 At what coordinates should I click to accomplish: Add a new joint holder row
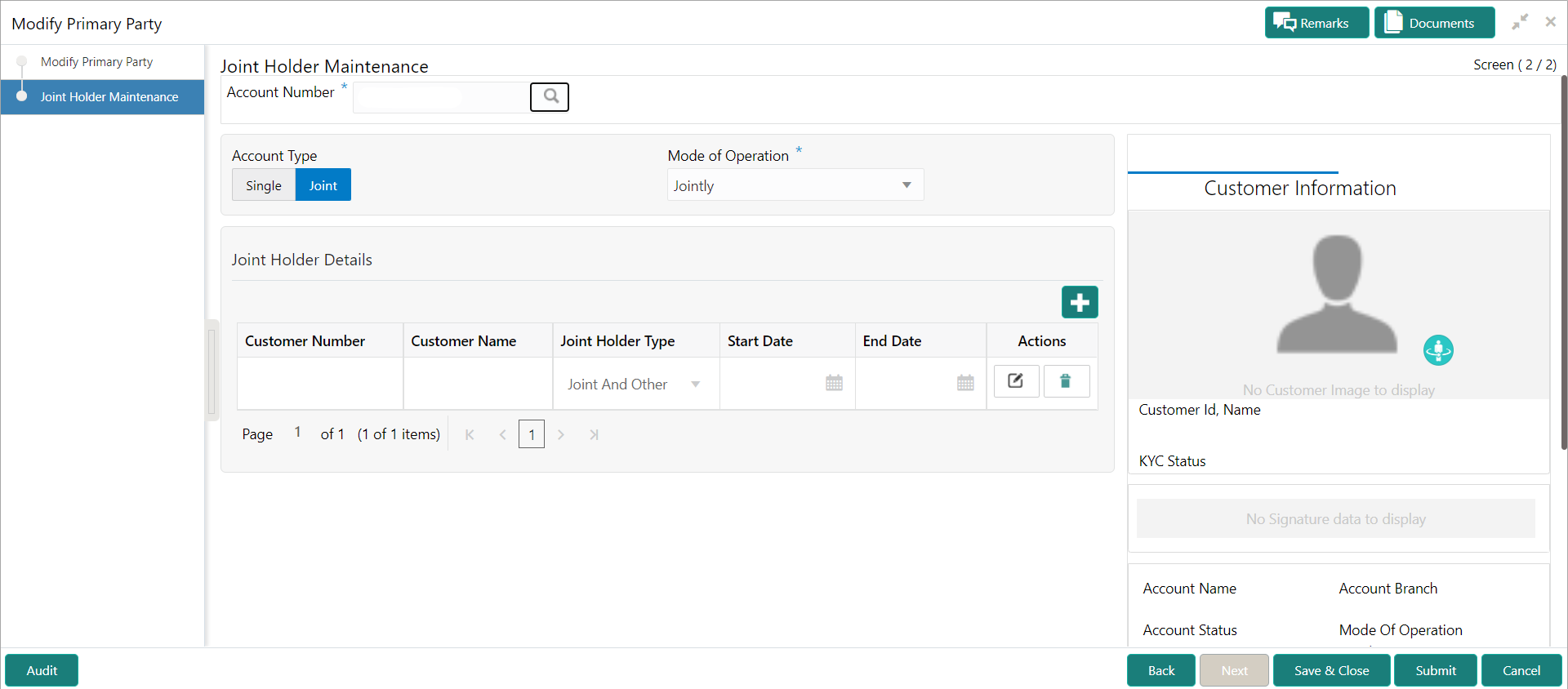click(1080, 302)
